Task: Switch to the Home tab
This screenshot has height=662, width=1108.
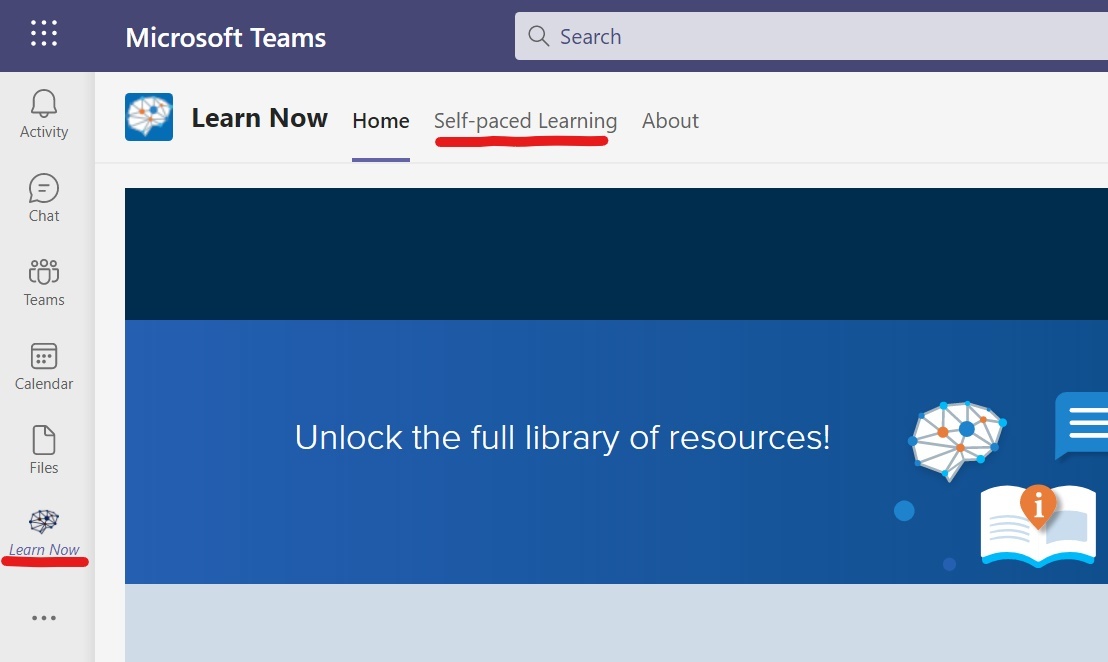Action: click(381, 121)
